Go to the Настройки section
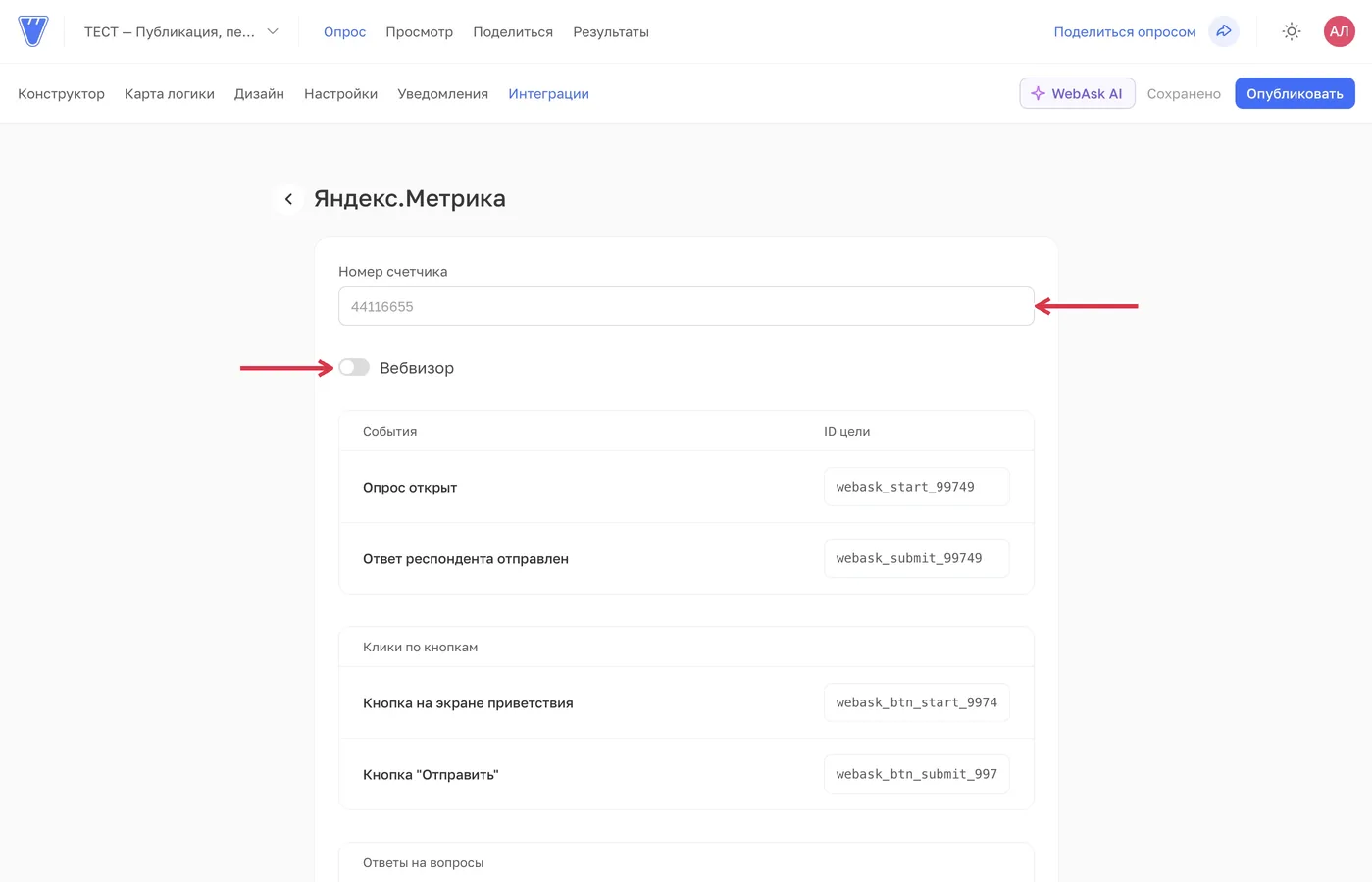The height and width of the screenshot is (882, 1372). (x=340, y=94)
